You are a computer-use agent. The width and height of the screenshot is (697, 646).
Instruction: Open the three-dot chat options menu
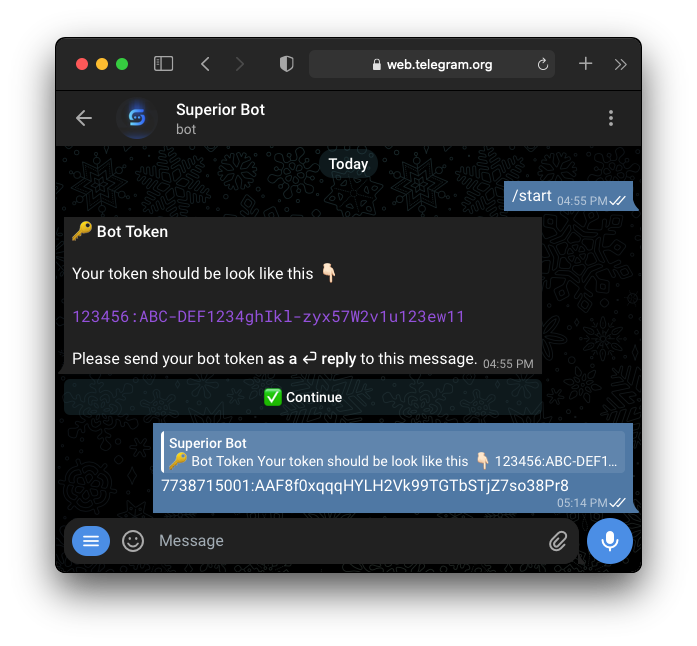coord(611,118)
